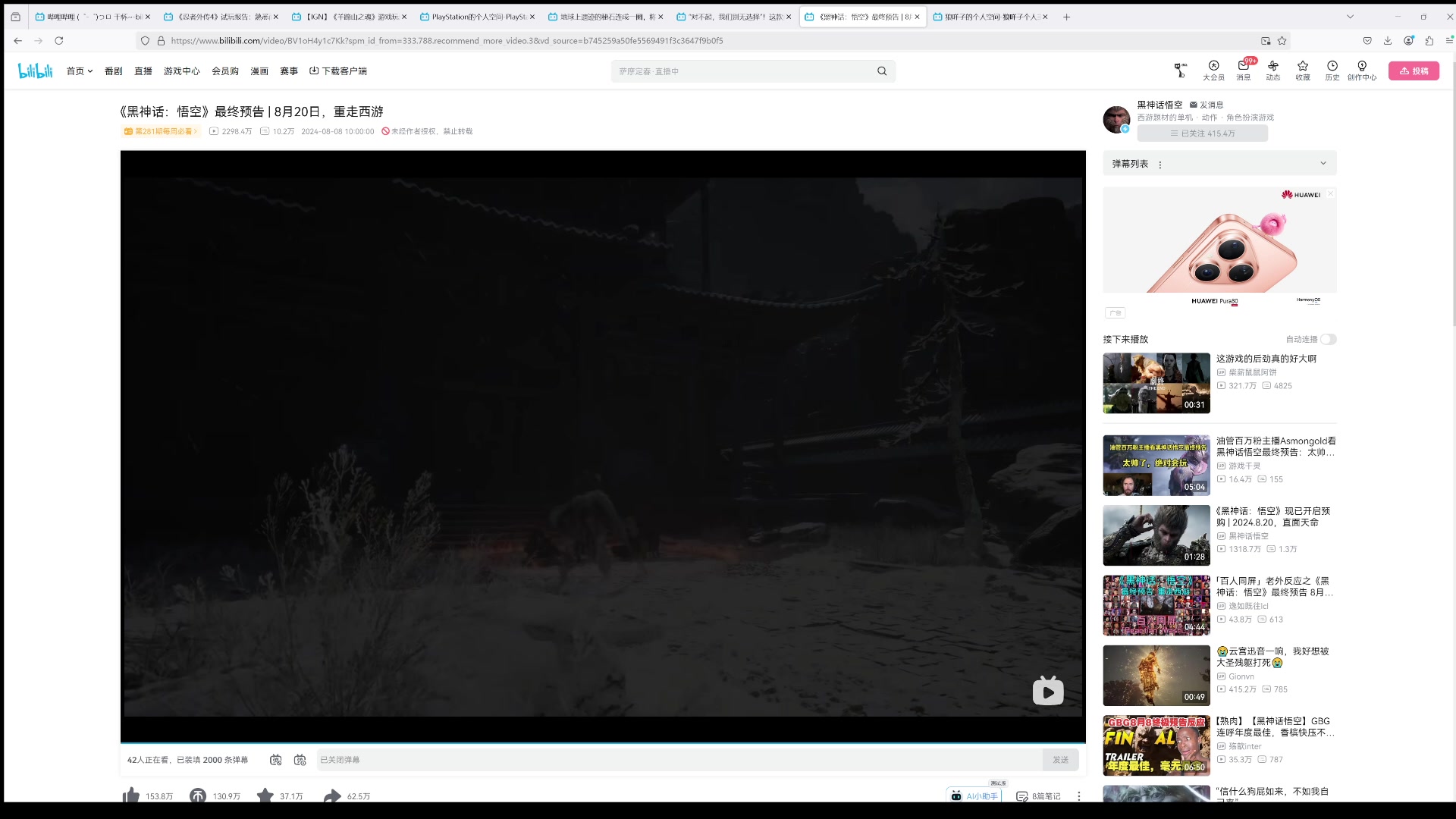Open GBG reaction video thumbnail
The height and width of the screenshot is (819, 1456).
[x=1156, y=745]
